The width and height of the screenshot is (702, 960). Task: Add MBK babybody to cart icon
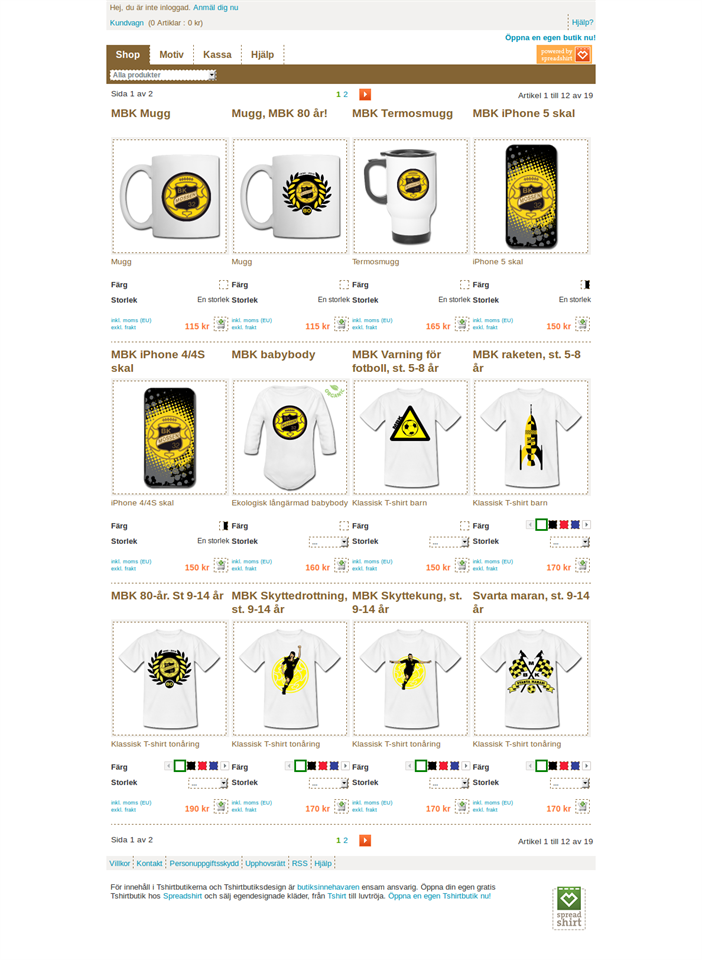(x=342, y=564)
